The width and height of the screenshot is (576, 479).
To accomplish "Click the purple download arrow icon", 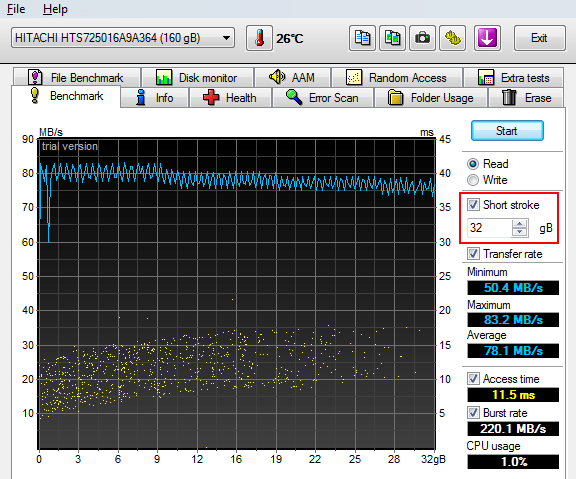I will 487,38.
